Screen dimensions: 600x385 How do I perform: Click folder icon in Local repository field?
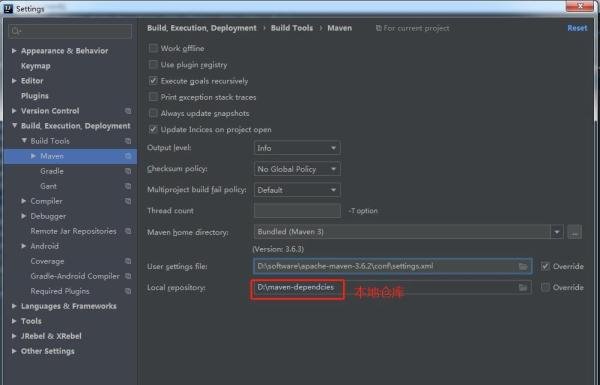pyautogui.click(x=523, y=287)
